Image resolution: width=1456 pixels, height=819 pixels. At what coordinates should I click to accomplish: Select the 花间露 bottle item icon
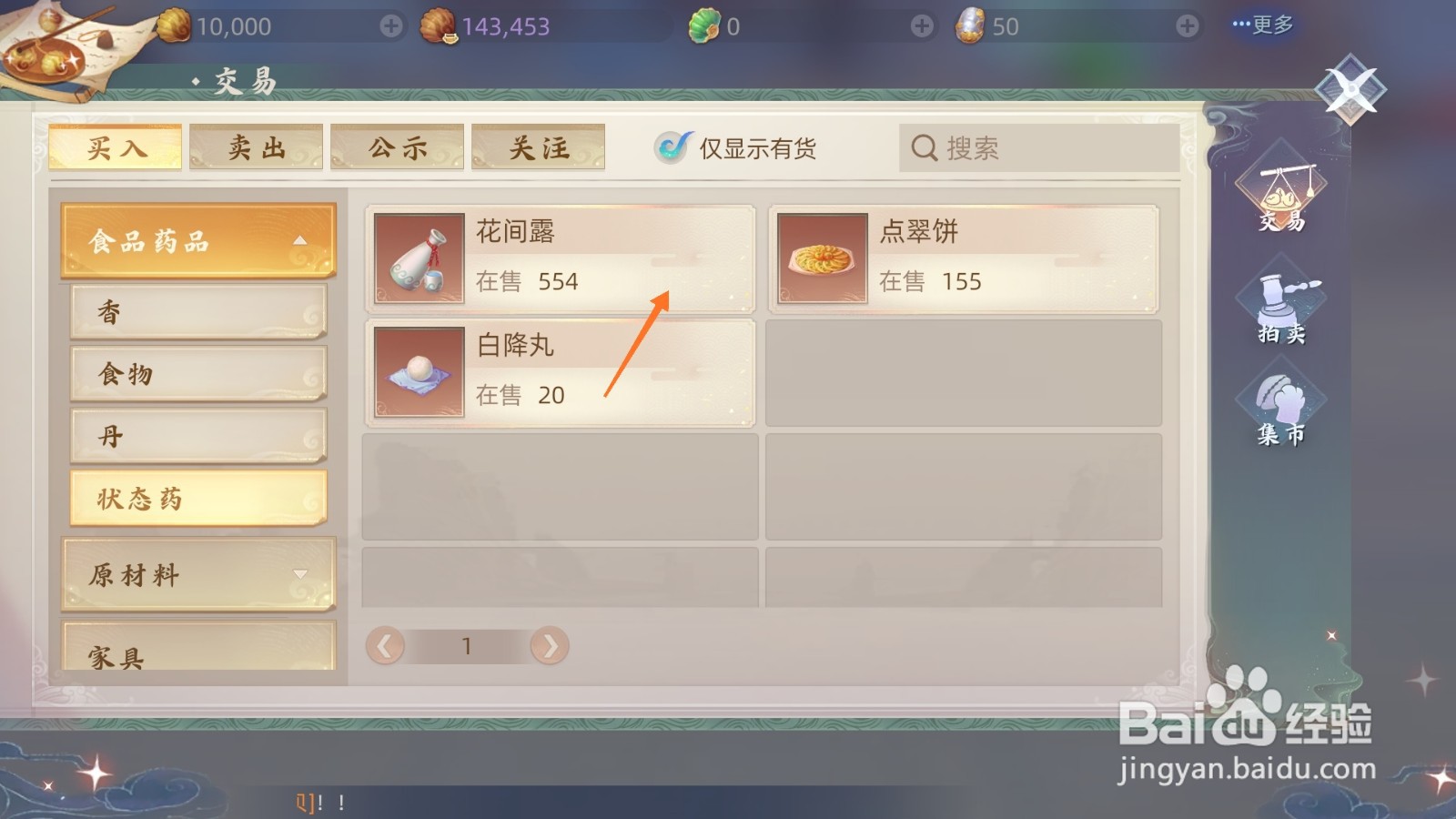pos(420,258)
